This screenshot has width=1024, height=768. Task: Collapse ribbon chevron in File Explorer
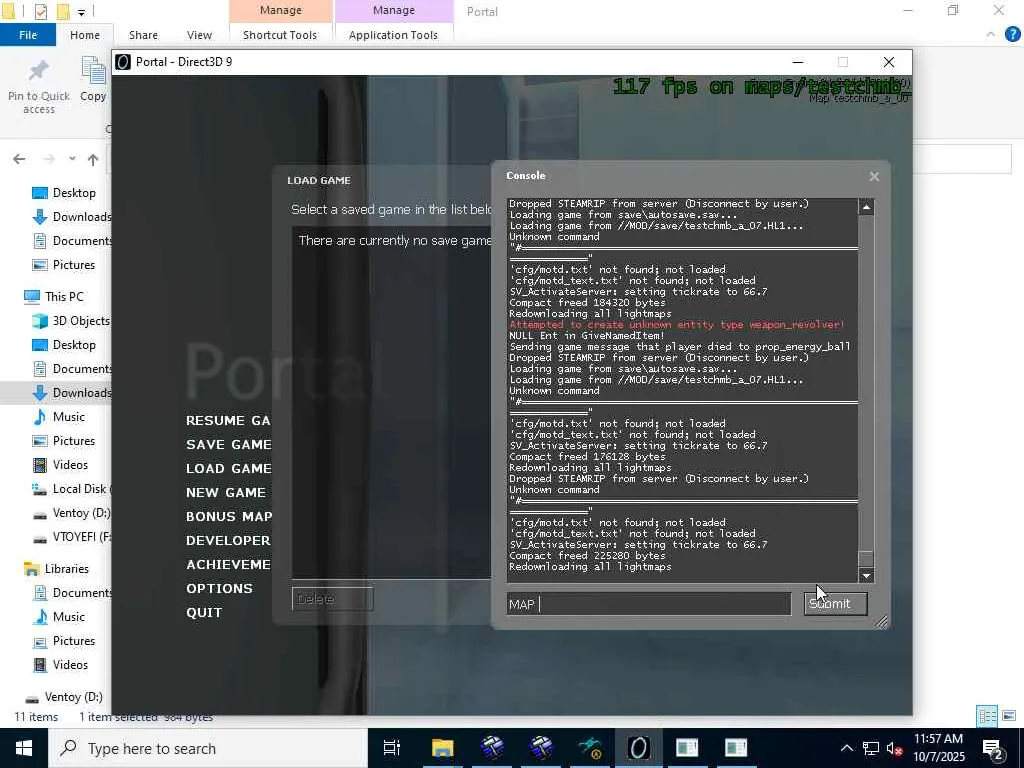pos(991,35)
